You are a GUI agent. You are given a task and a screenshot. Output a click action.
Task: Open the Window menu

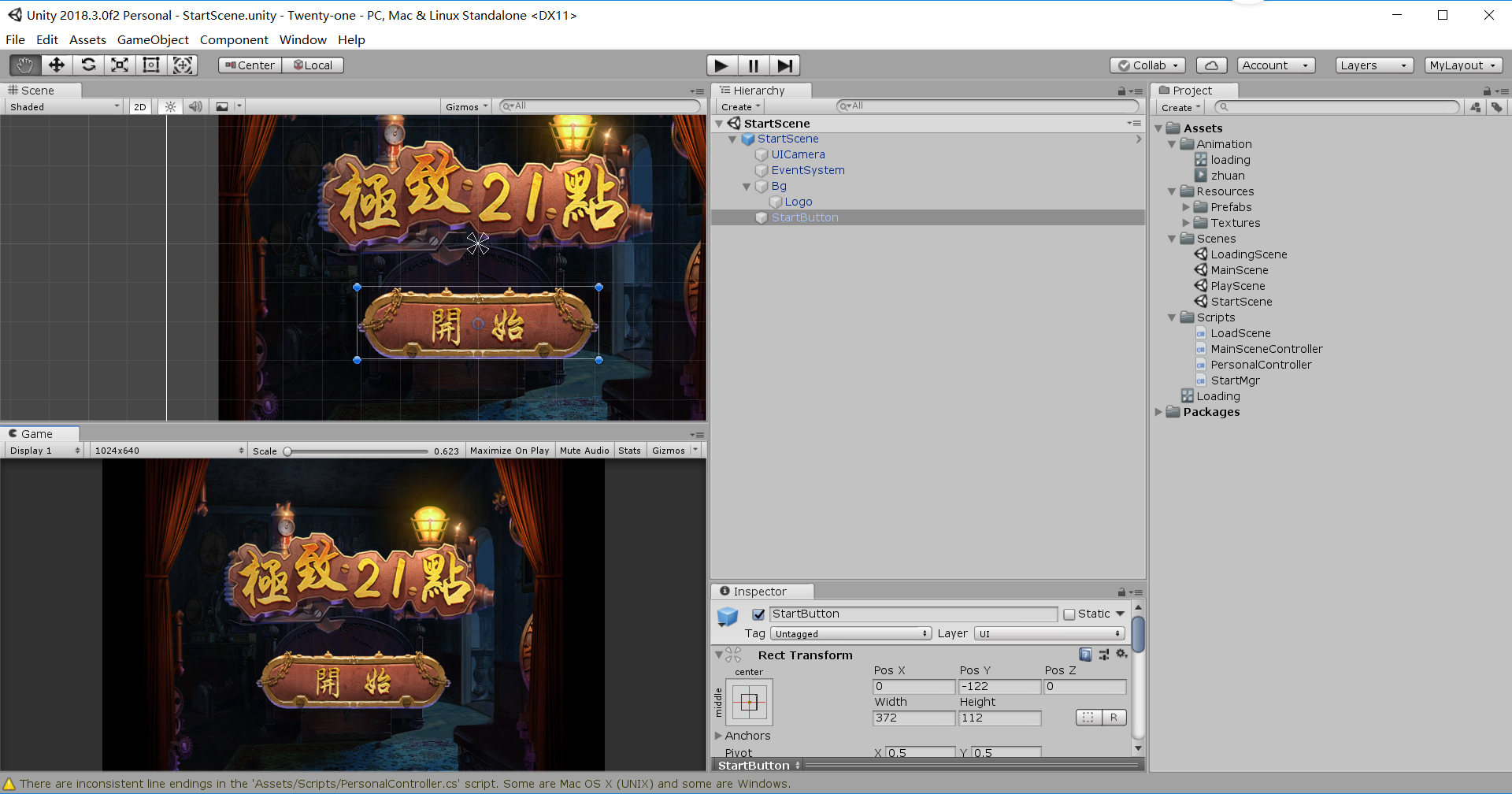[302, 39]
